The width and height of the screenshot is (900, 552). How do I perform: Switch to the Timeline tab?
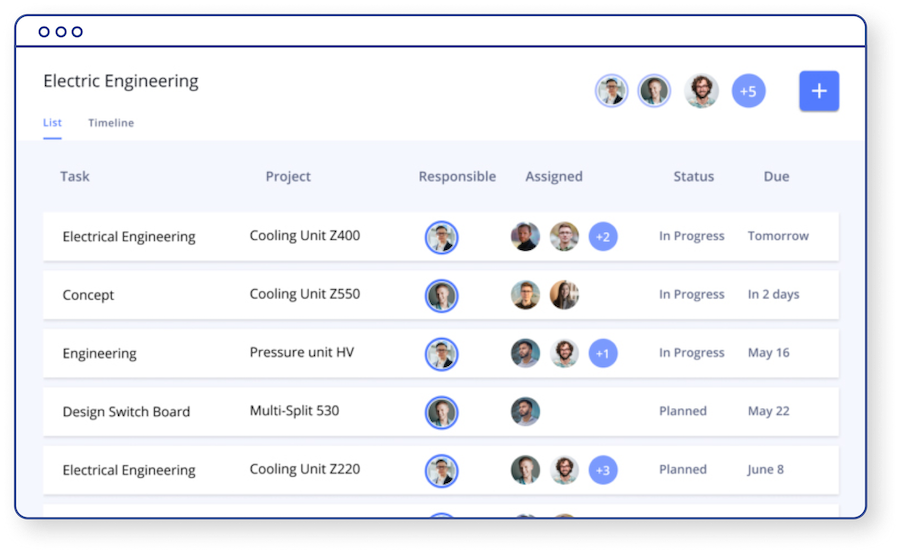point(111,123)
